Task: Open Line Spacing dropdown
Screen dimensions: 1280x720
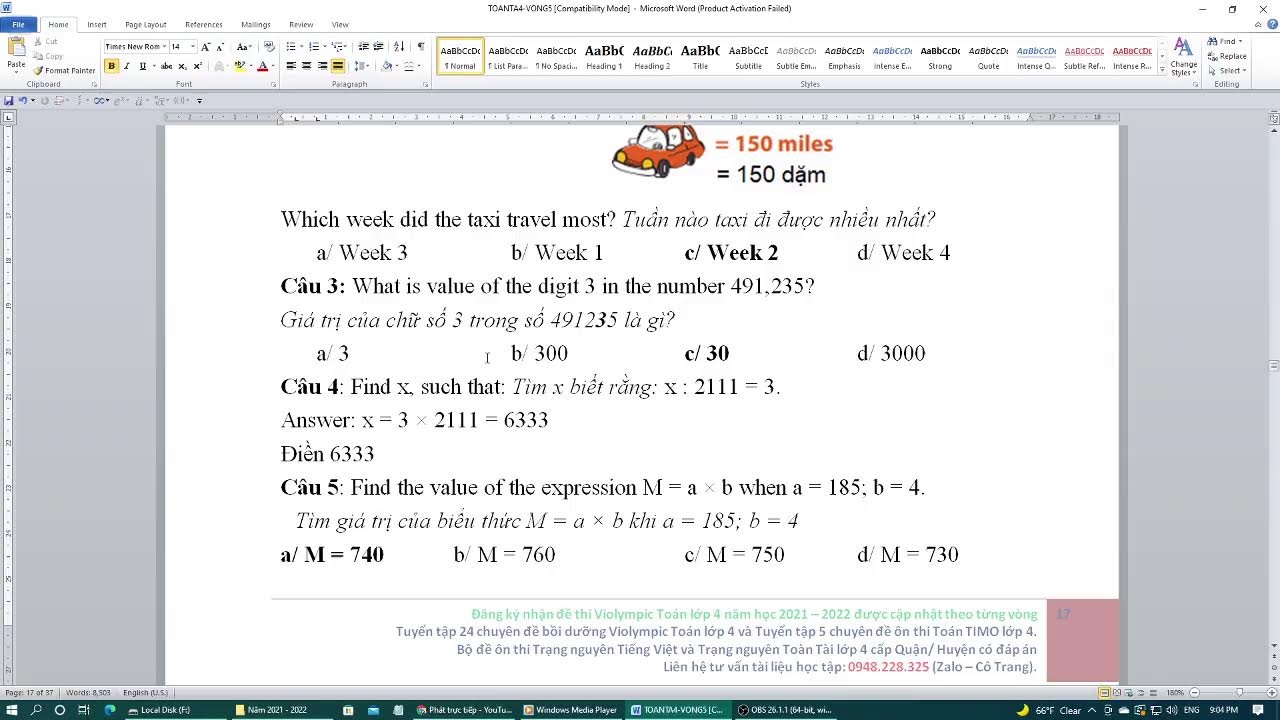Action: pyautogui.click(x=362, y=66)
